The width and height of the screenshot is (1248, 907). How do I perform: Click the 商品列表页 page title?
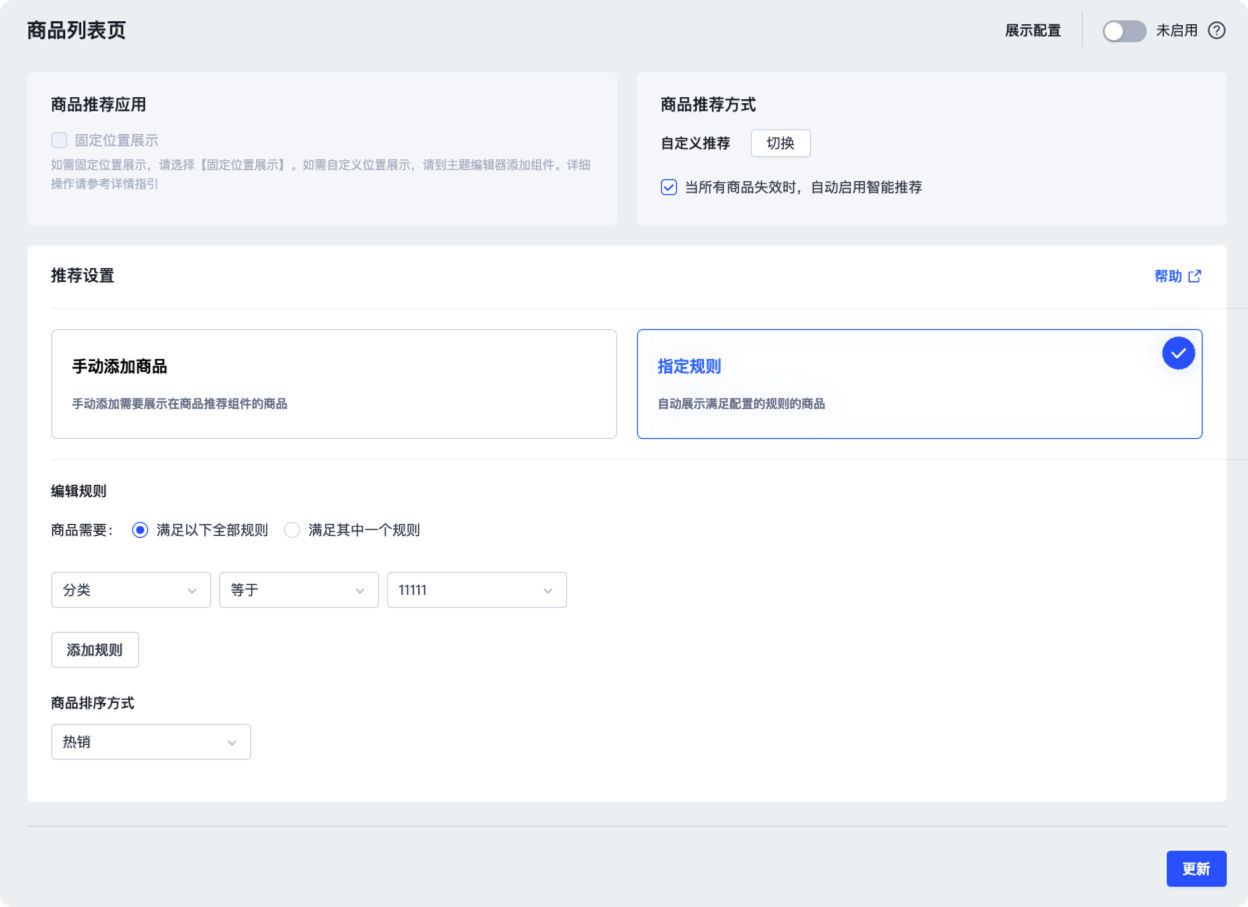click(77, 30)
